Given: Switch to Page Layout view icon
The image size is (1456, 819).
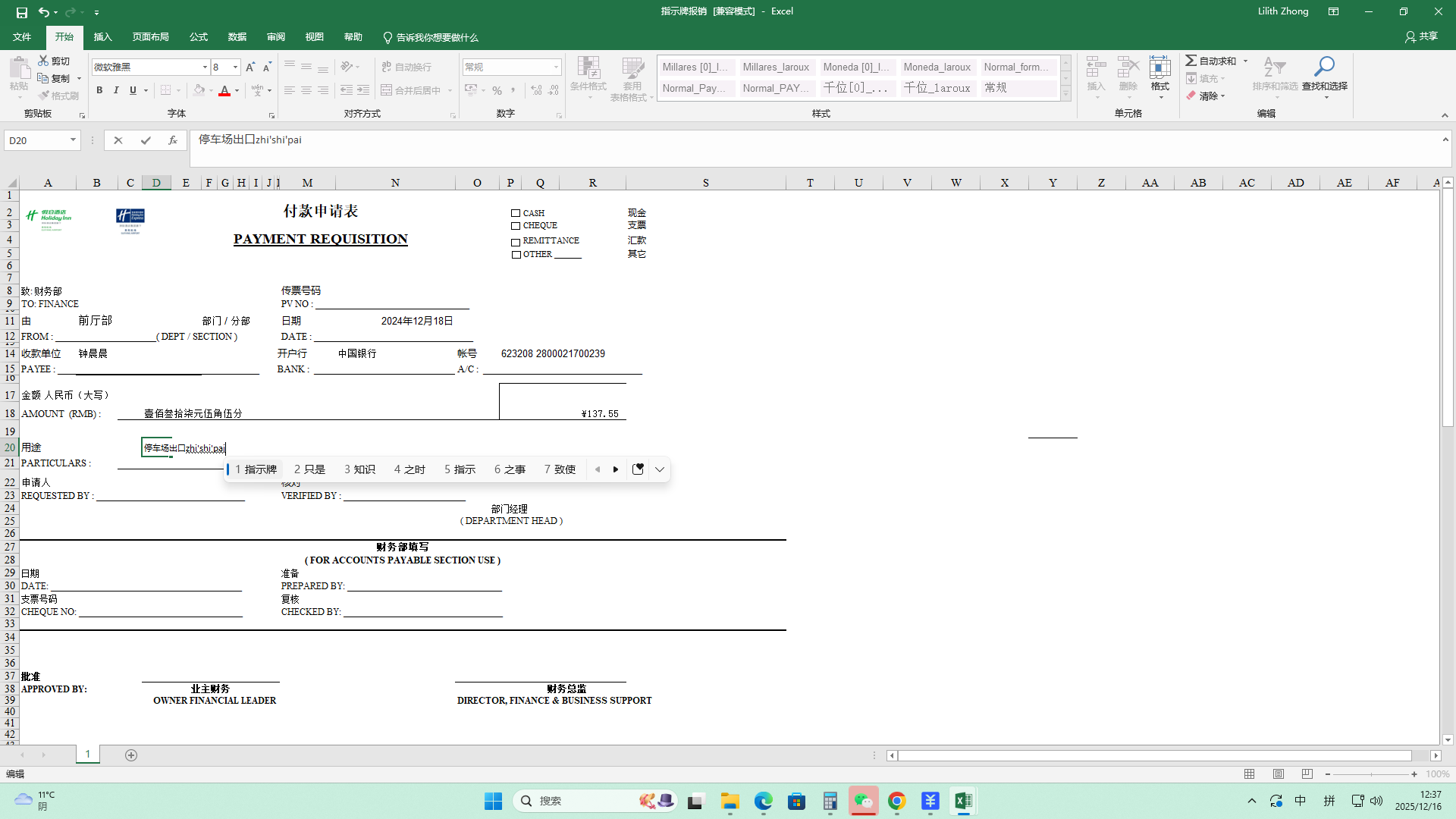Looking at the screenshot, I should point(1279,774).
